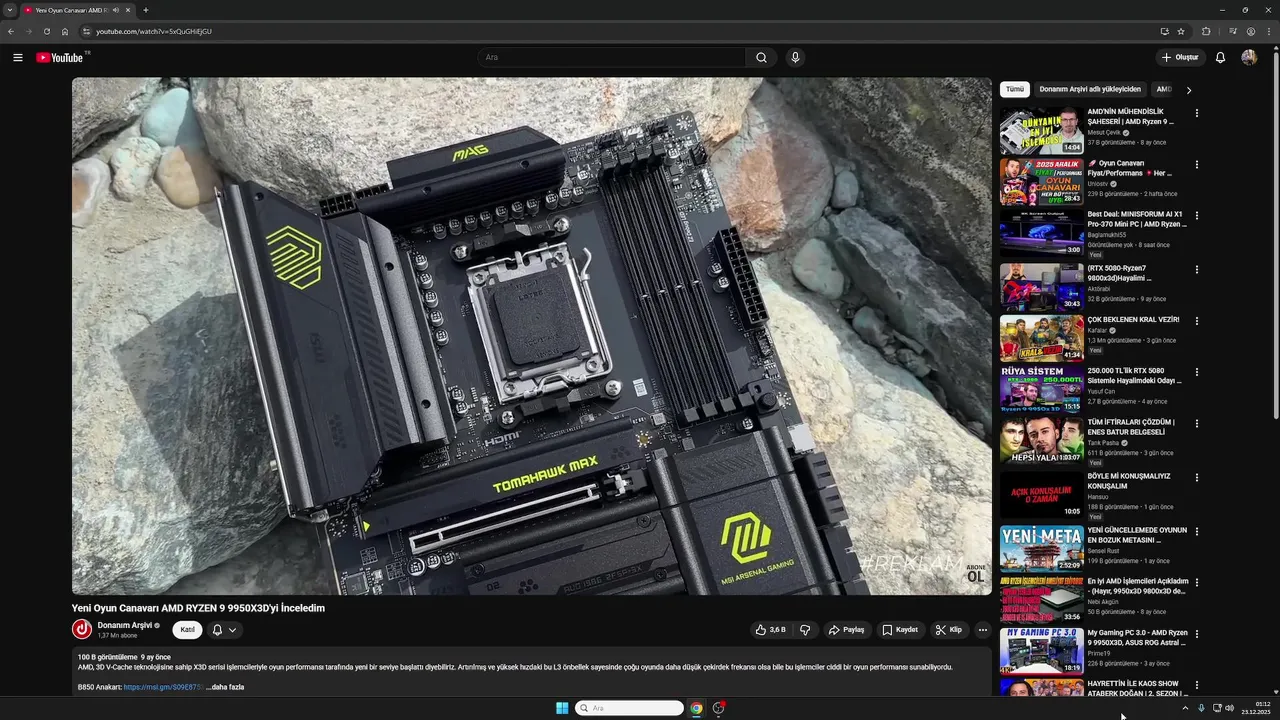Screen dimensions: 1280x720
Task: Open En İyi AMD İşlemcileri Açıkladım title
Action: [x=1137, y=586]
